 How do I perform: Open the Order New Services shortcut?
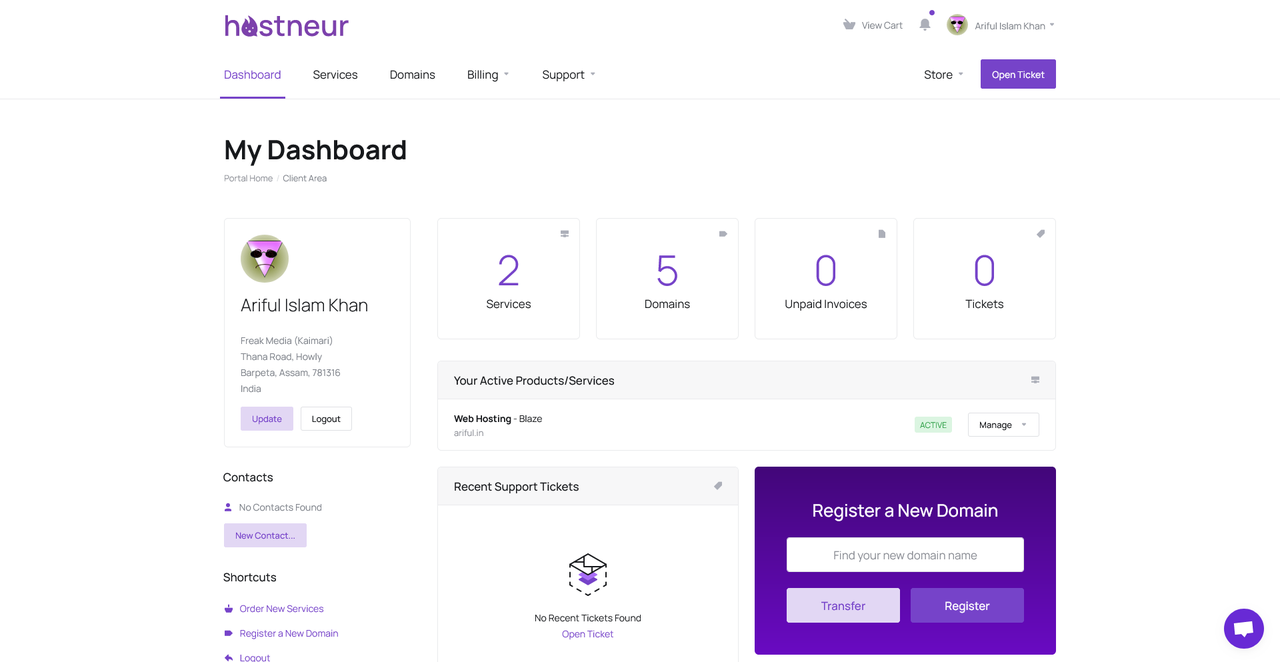click(281, 609)
